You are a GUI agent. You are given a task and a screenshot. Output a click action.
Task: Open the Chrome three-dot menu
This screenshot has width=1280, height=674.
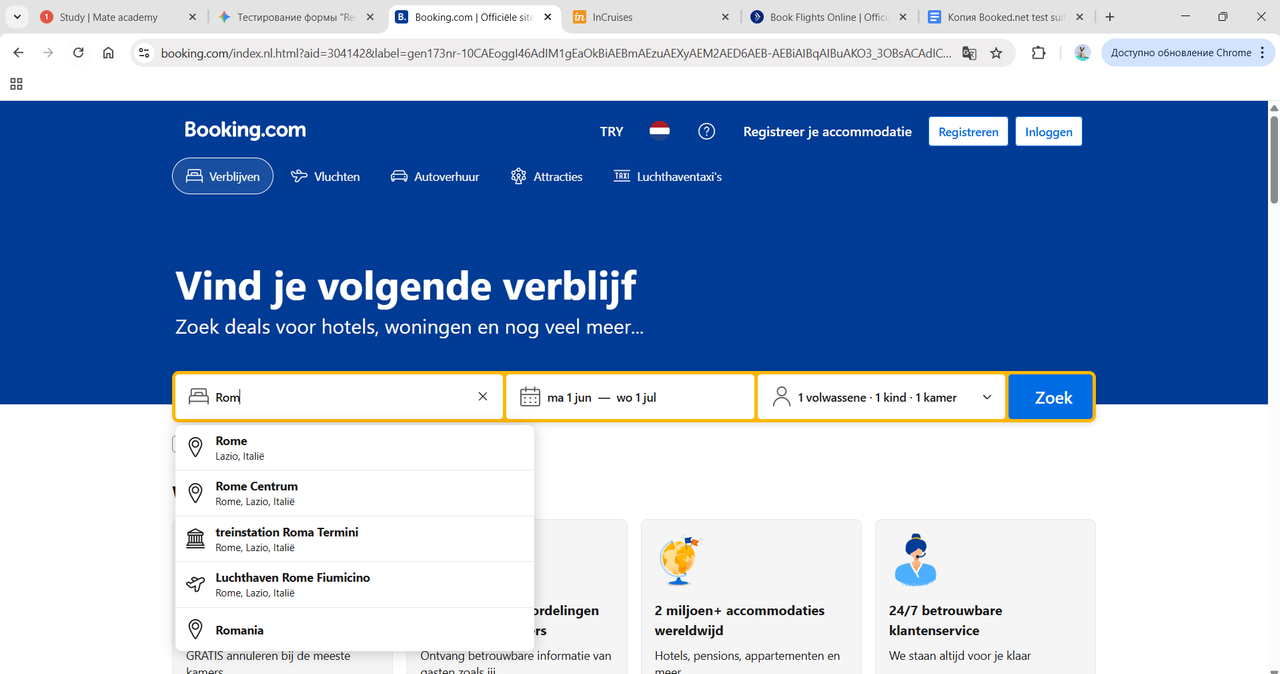click(x=1262, y=53)
